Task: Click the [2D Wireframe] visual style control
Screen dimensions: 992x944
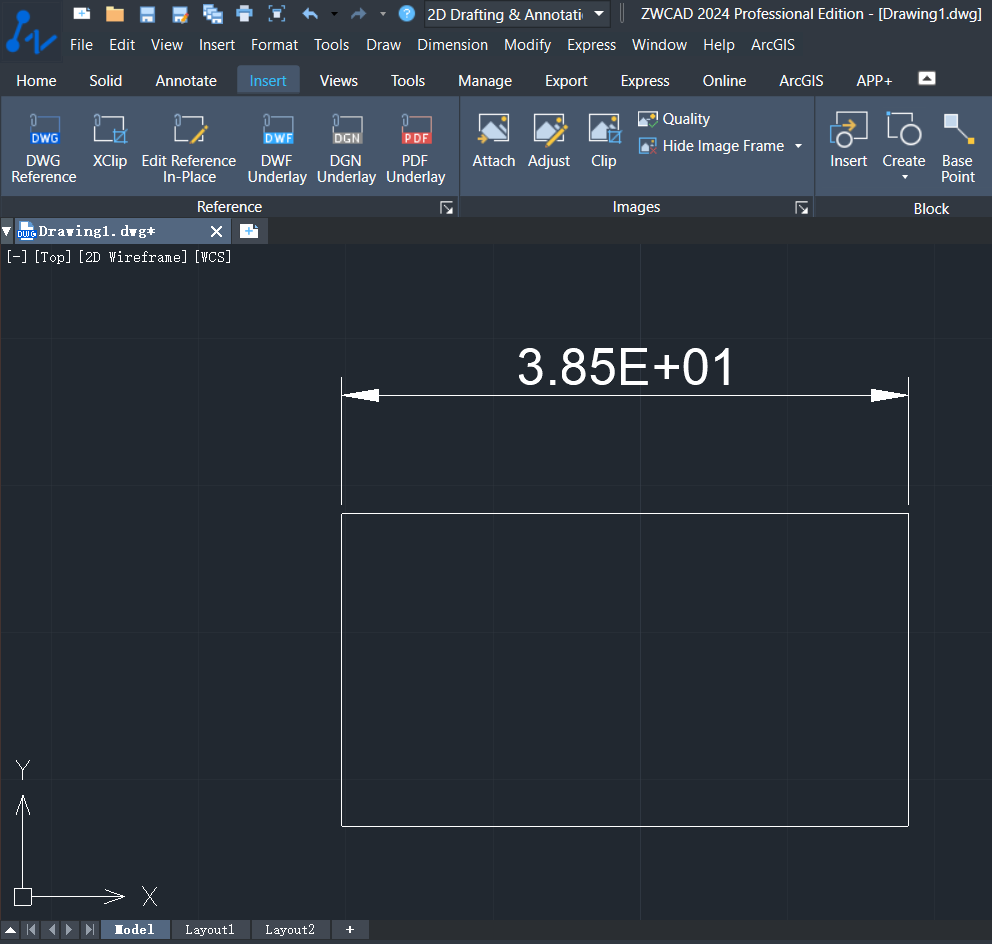Action: coord(133,257)
